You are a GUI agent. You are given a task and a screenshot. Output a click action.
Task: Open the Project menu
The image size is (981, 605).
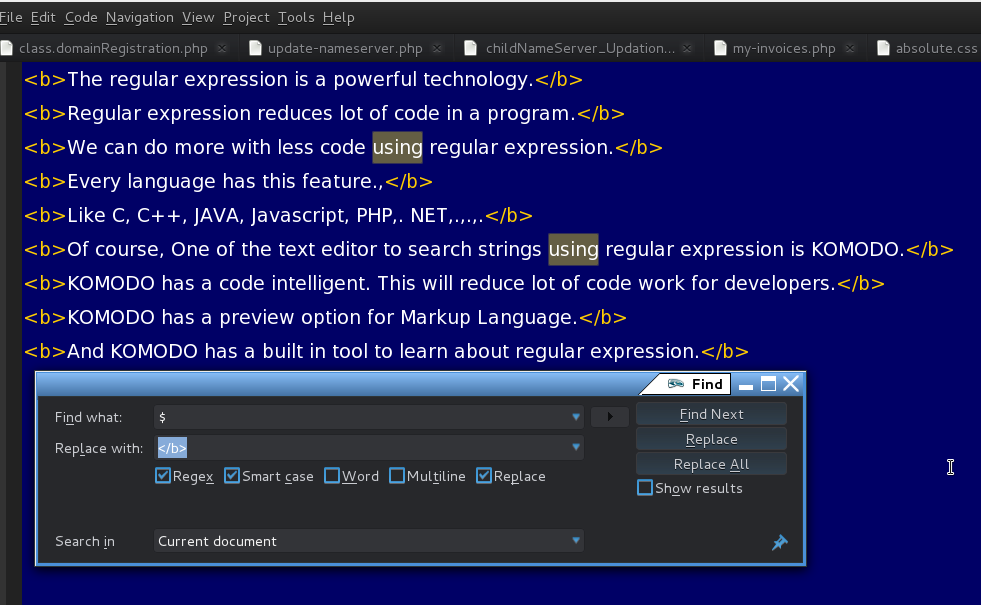pos(247,18)
